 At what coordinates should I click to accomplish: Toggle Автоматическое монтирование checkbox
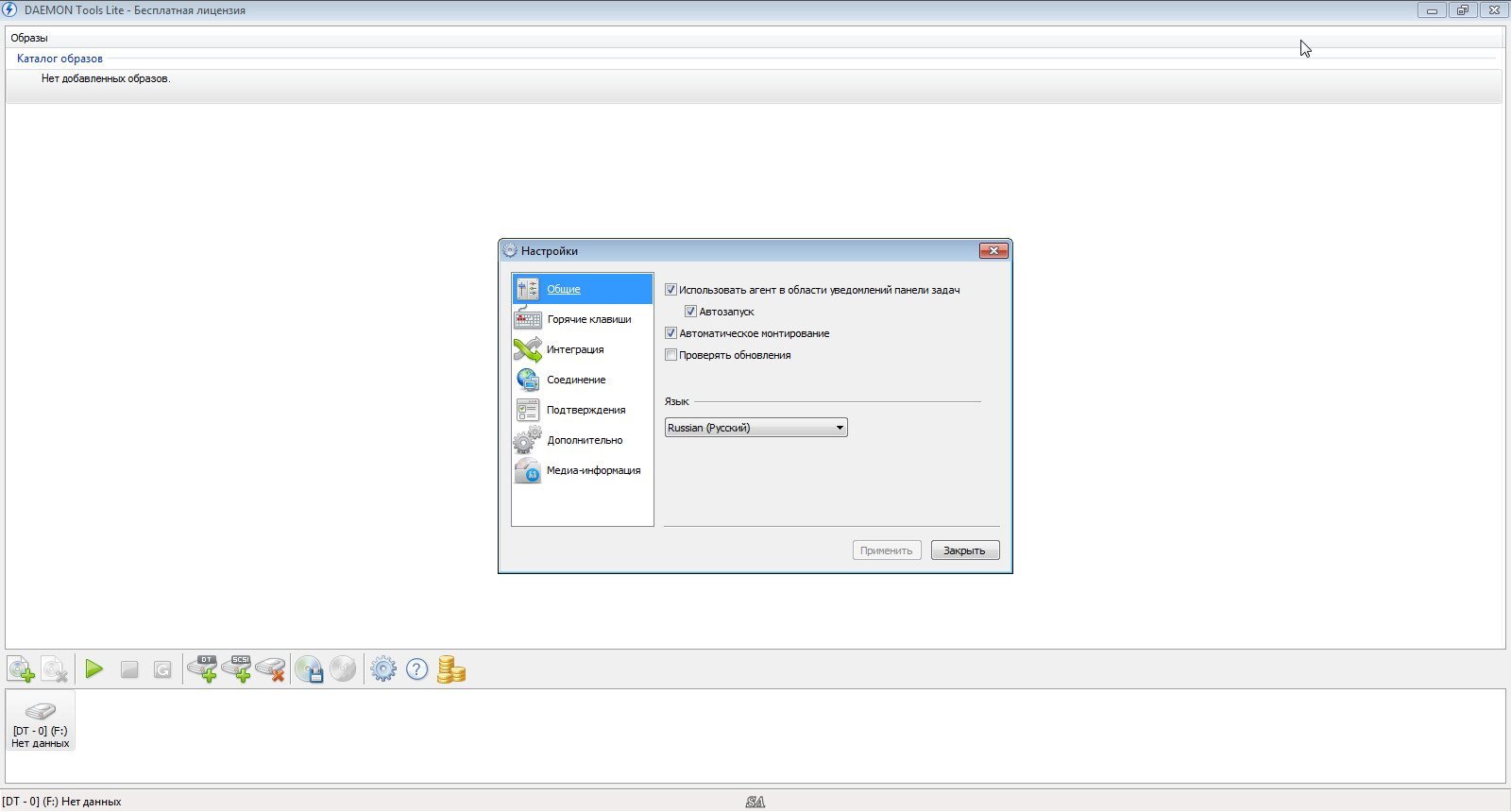point(671,333)
